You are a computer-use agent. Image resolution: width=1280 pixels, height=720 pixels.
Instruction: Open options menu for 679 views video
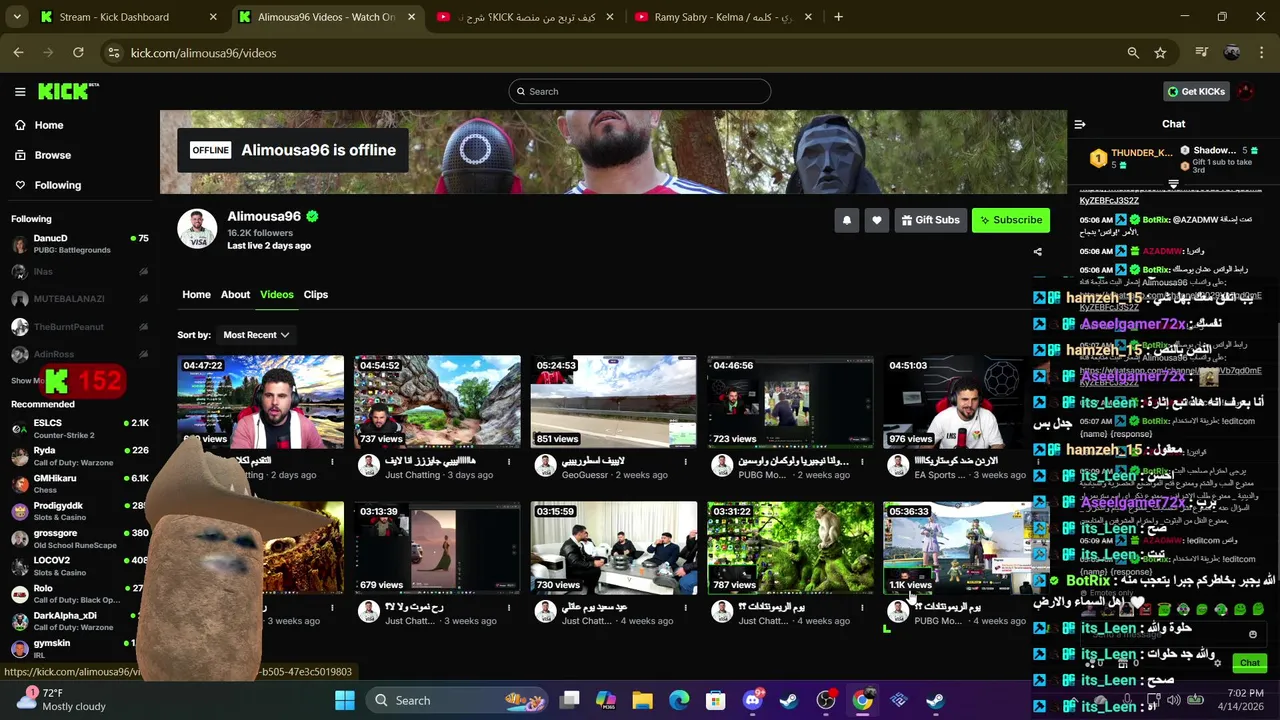tap(509, 608)
